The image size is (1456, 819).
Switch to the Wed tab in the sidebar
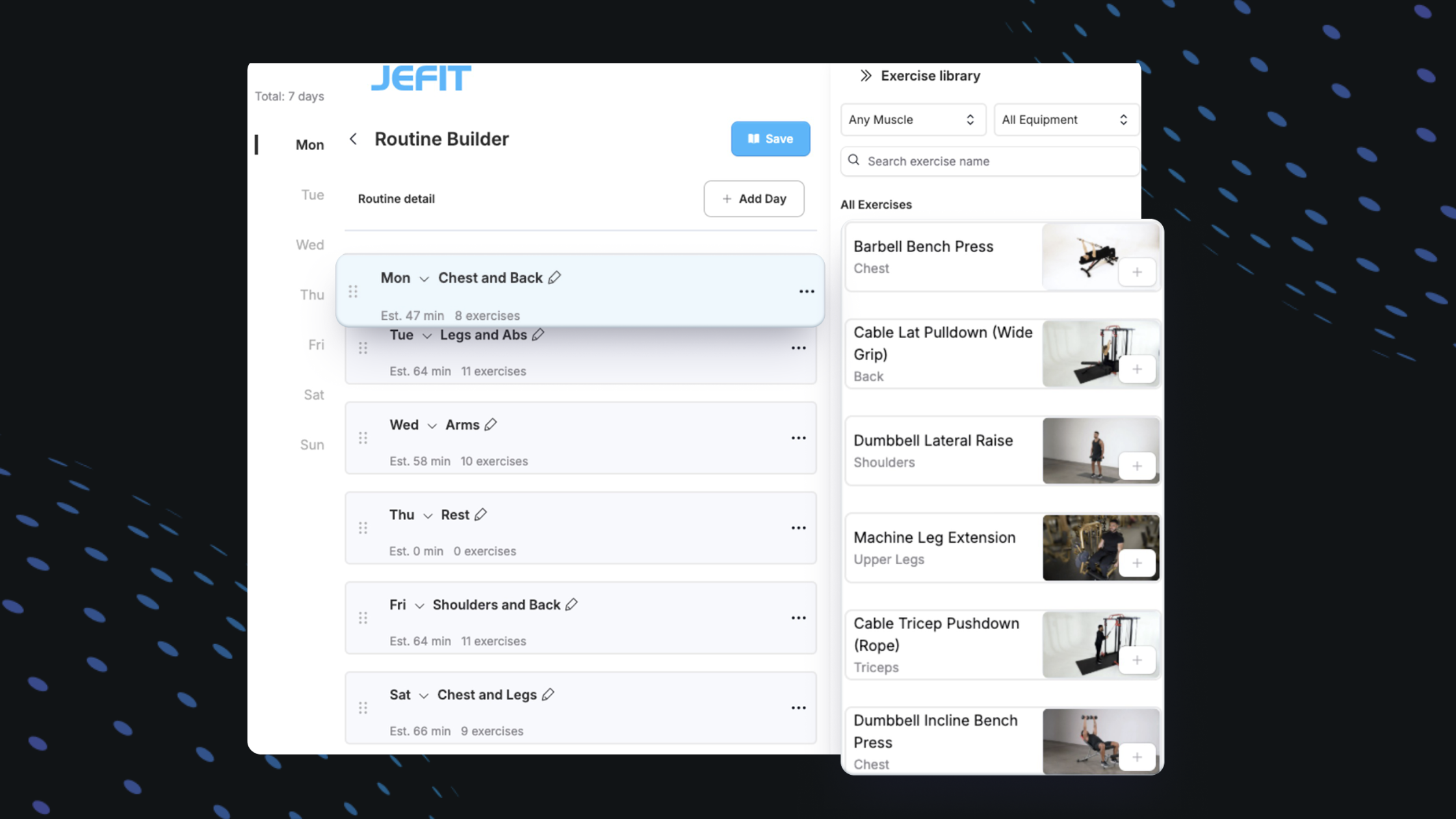tap(310, 244)
